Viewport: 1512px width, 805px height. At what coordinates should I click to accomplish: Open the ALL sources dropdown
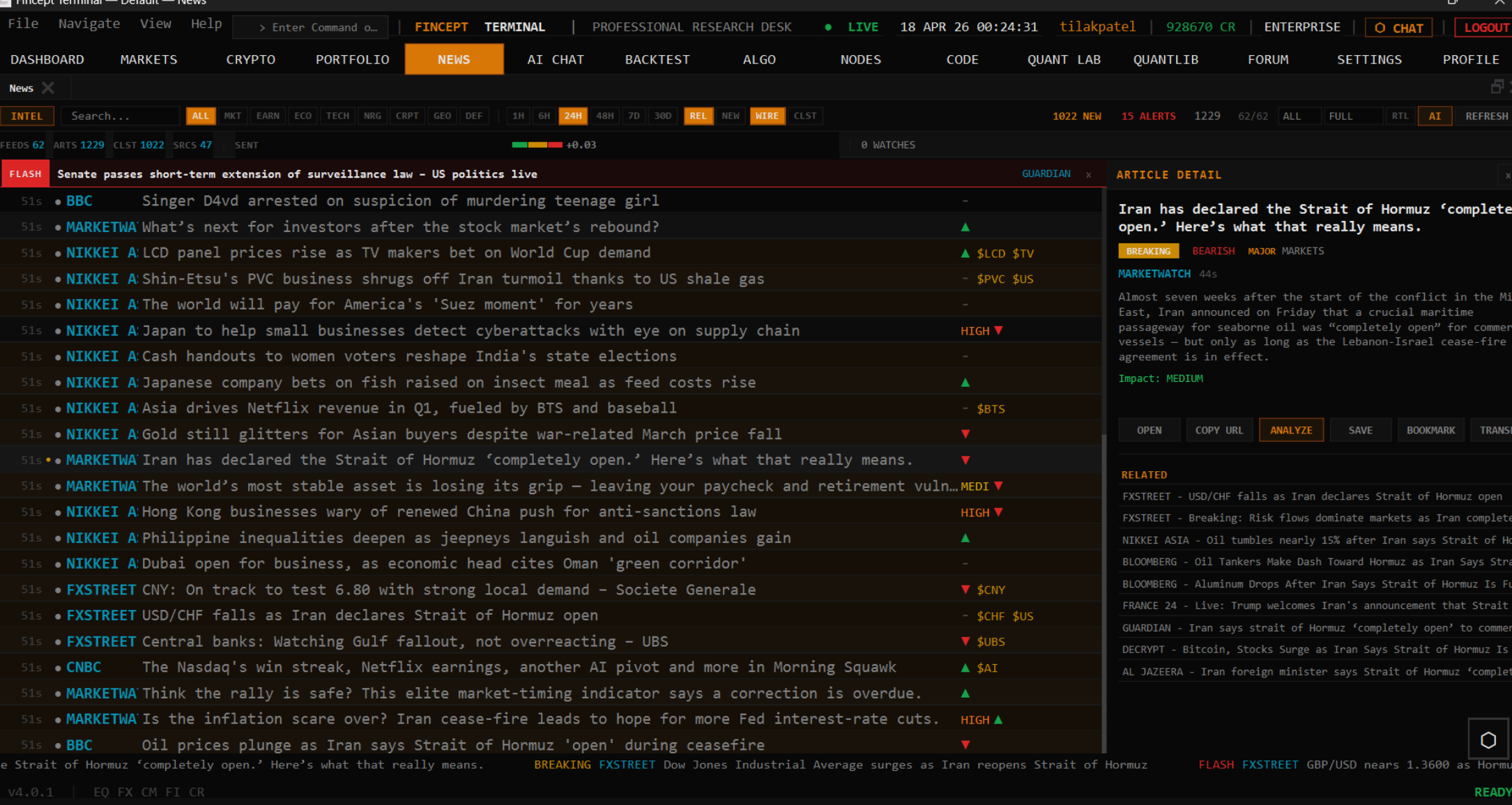1299,116
